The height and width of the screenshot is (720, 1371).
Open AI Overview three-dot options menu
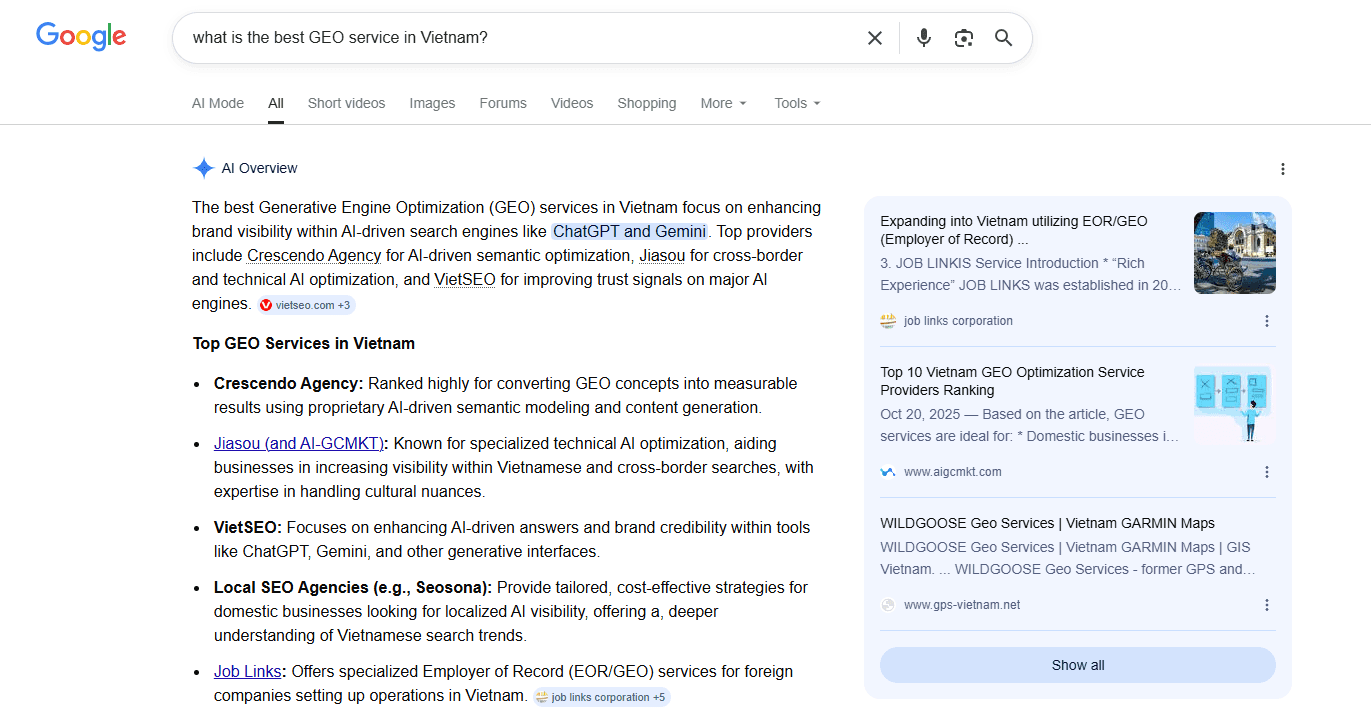(1283, 169)
